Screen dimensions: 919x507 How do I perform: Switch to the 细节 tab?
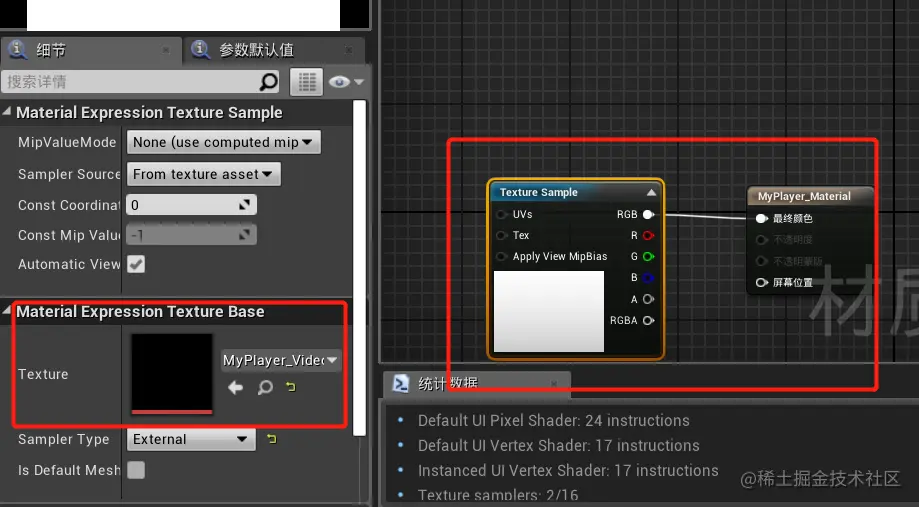(89, 50)
